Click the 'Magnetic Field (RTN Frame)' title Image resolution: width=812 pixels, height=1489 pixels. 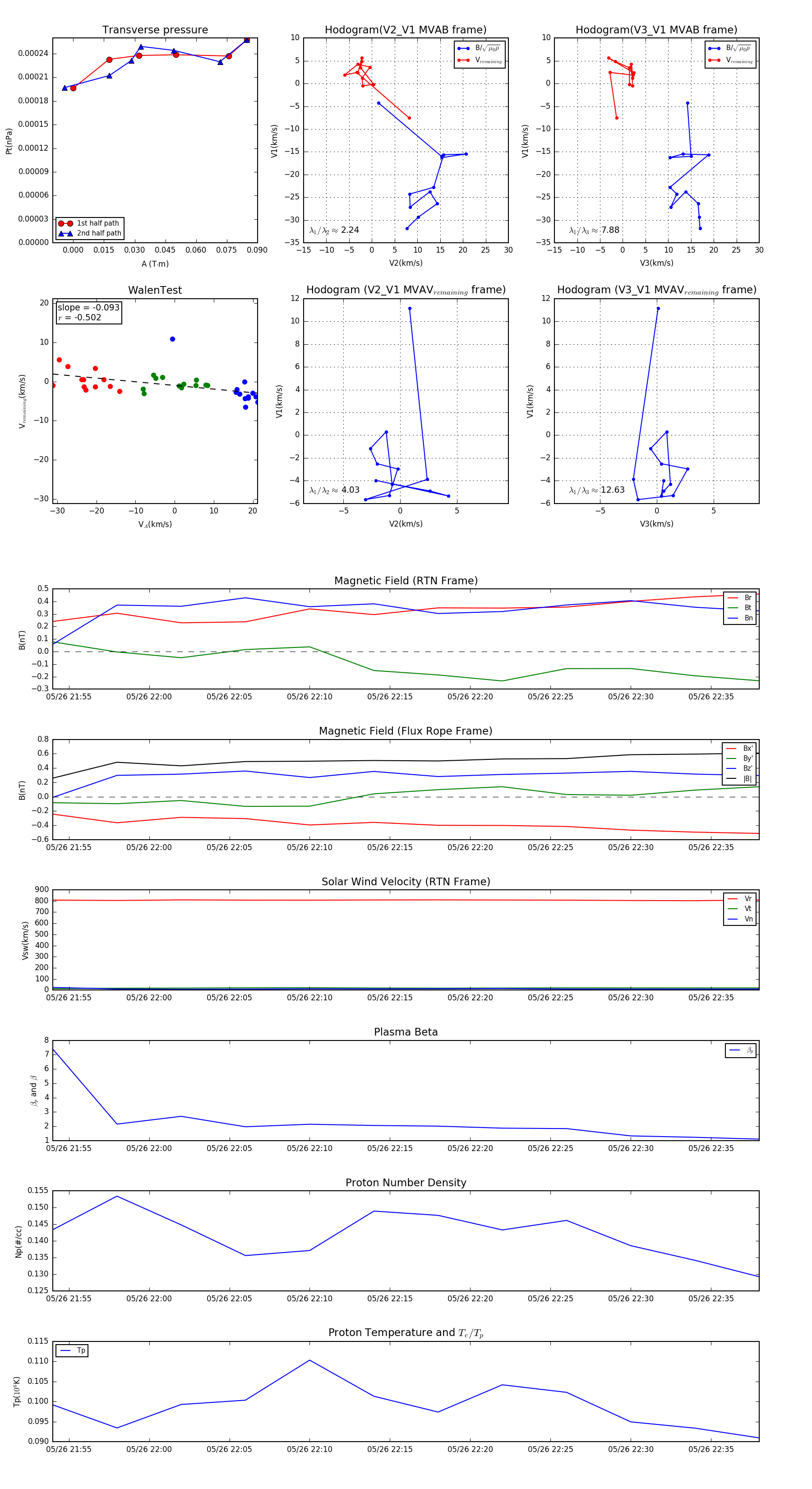point(406,581)
